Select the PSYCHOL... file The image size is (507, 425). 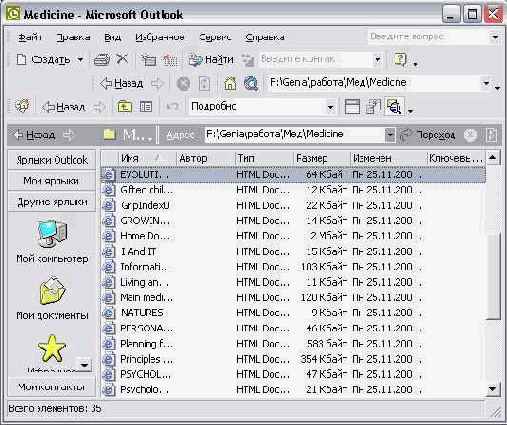(145, 375)
